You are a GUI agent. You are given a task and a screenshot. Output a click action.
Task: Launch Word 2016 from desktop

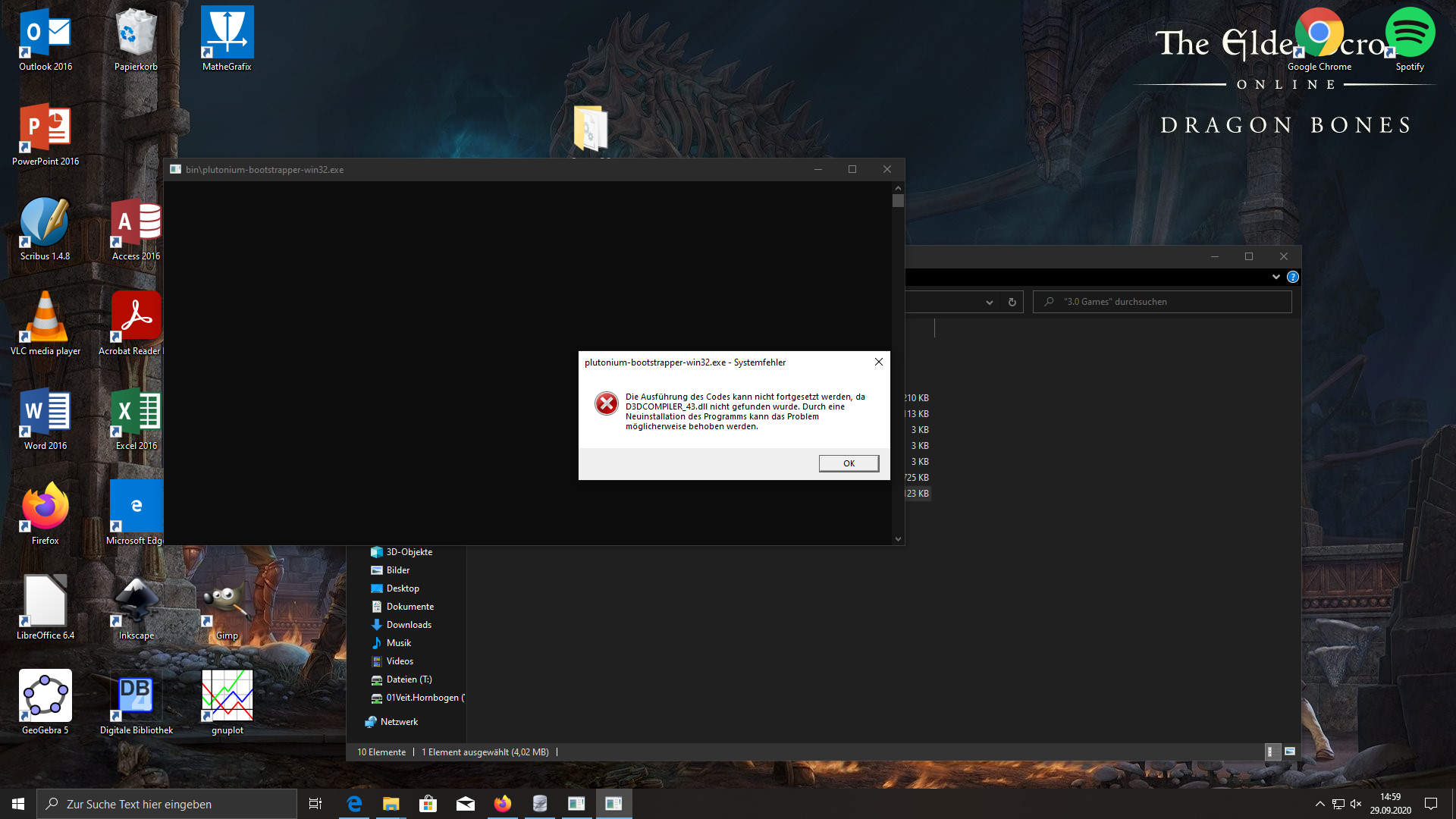coord(45,419)
